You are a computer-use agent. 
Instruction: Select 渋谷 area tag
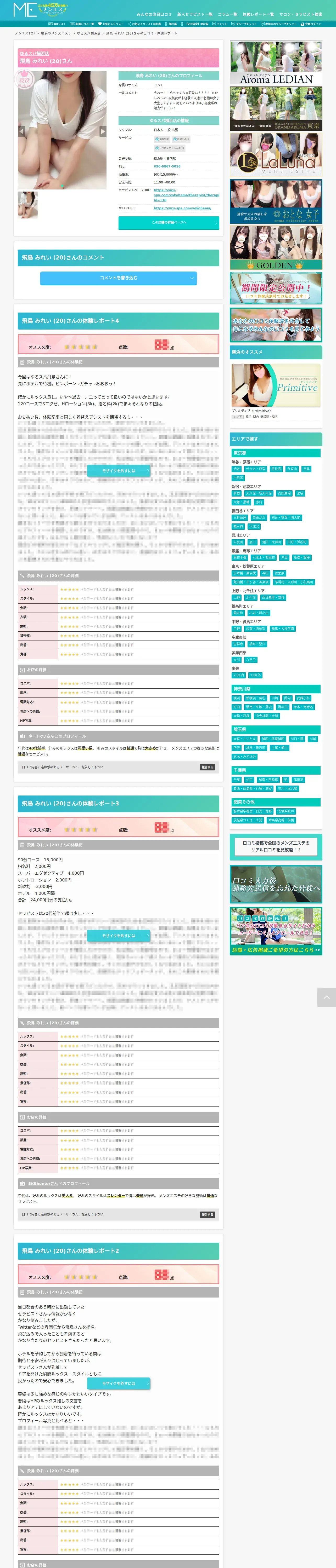pos(237,469)
